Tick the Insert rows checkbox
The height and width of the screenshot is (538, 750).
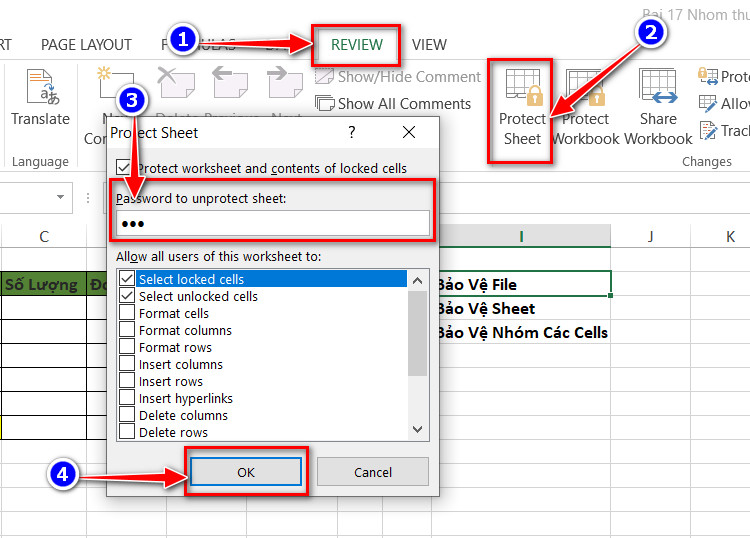127,381
